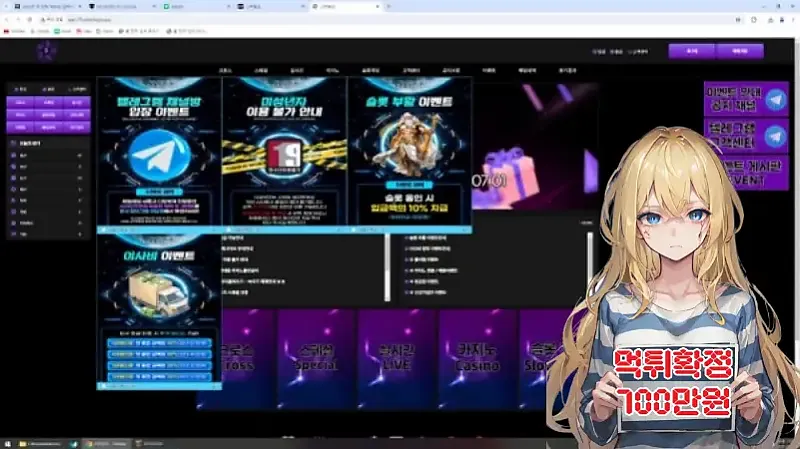
Task: Click the scrollbar in the notice list panel
Action: click(x=387, y=265)
